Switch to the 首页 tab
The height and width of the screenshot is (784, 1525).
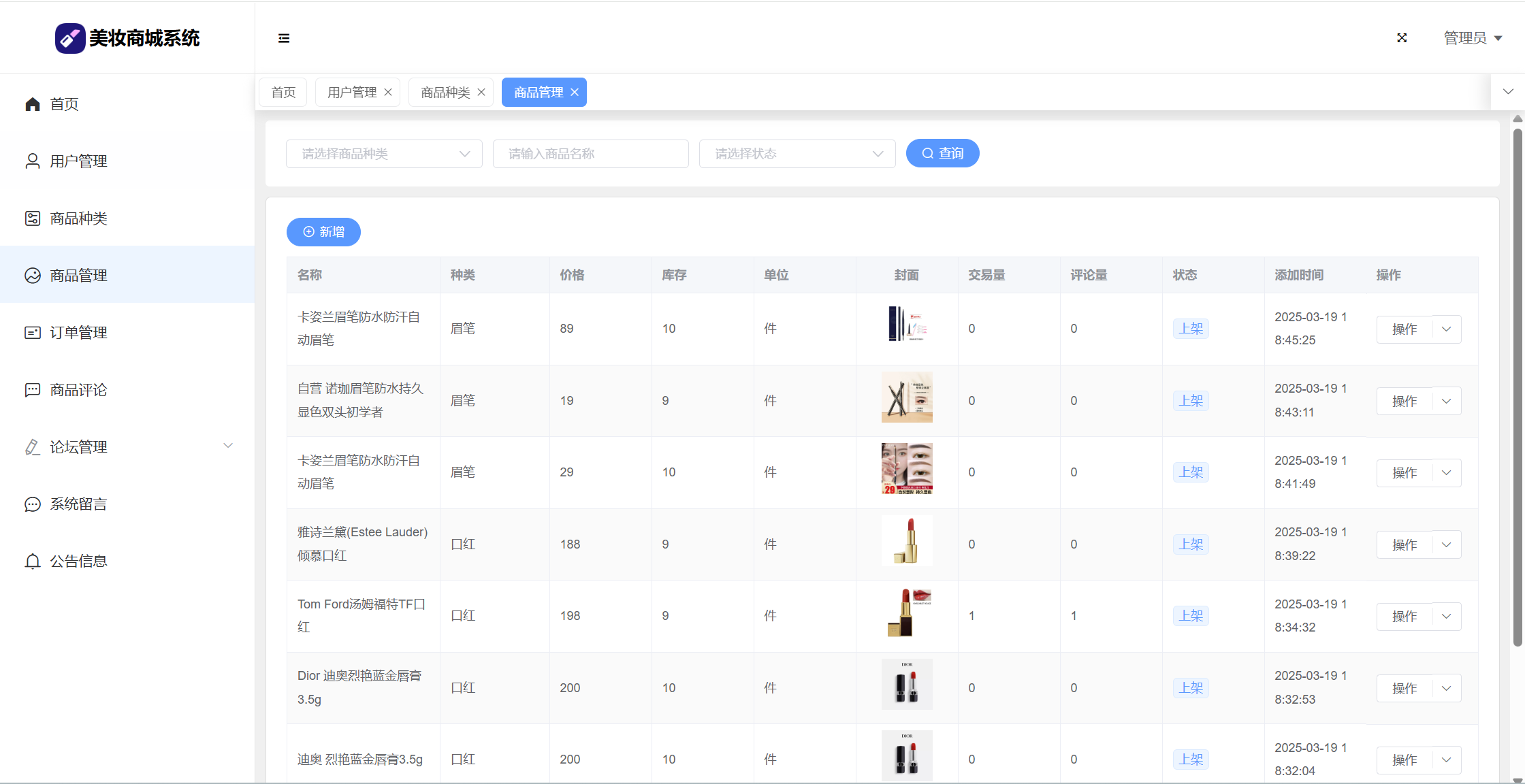tap(283, 93)
